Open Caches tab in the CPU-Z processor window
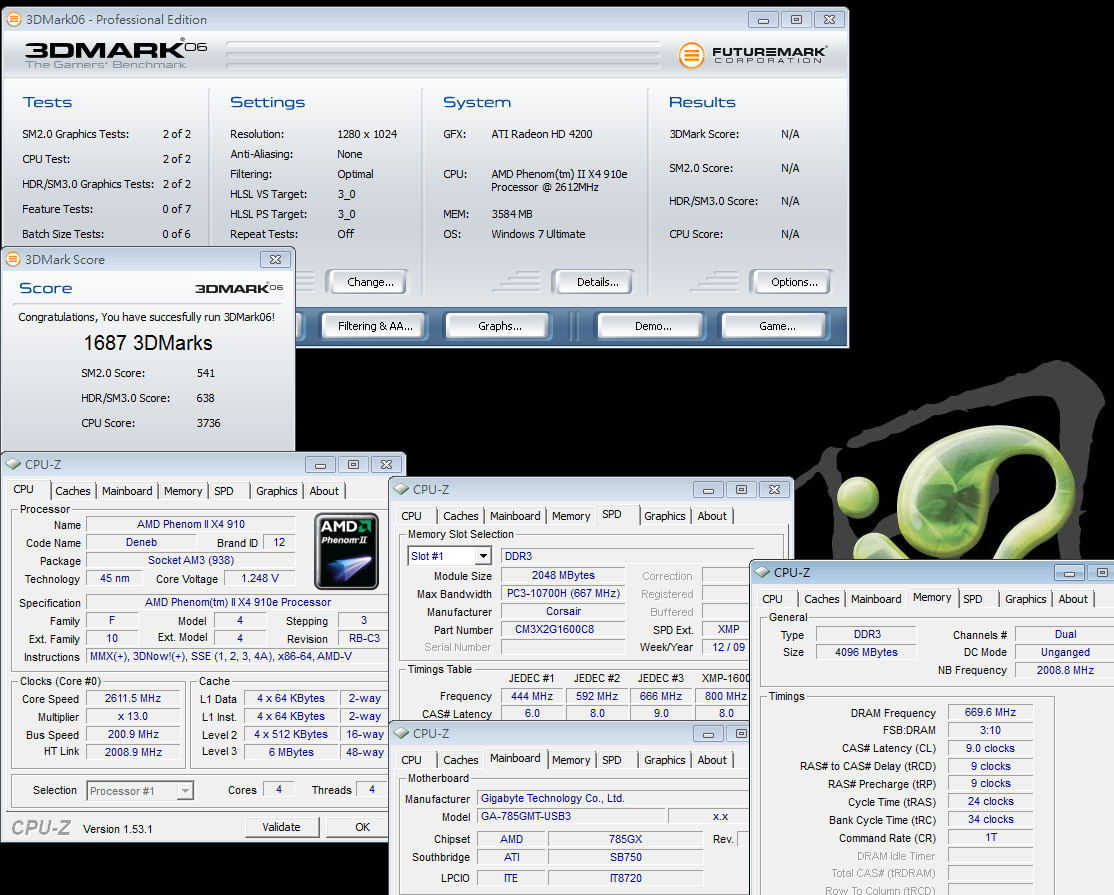This screenshot has height=895, width=1114. tap(73, 491)
